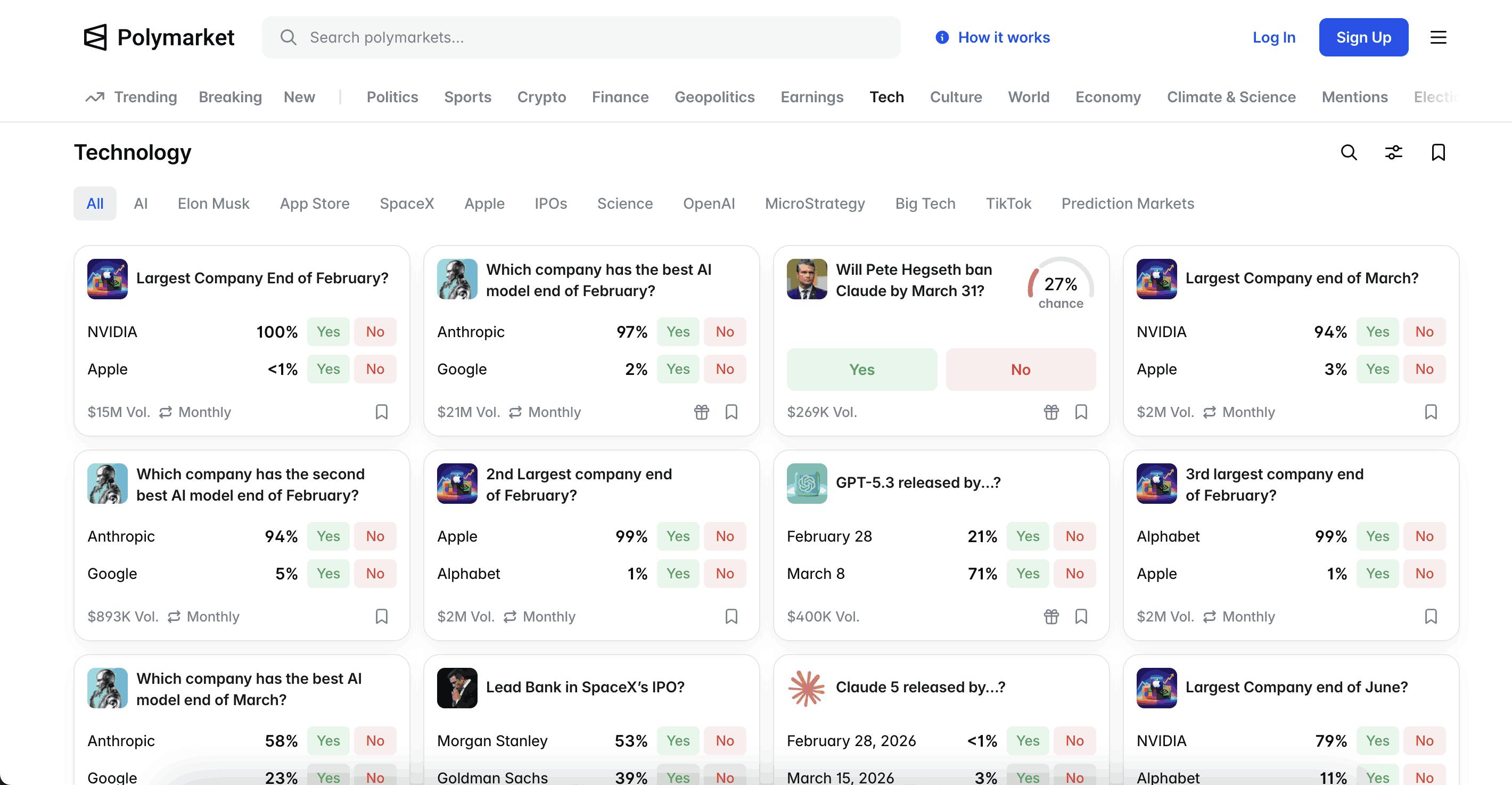
Task: Click the Log In link
Action: pyautogui.click(x=1273, y=38)
